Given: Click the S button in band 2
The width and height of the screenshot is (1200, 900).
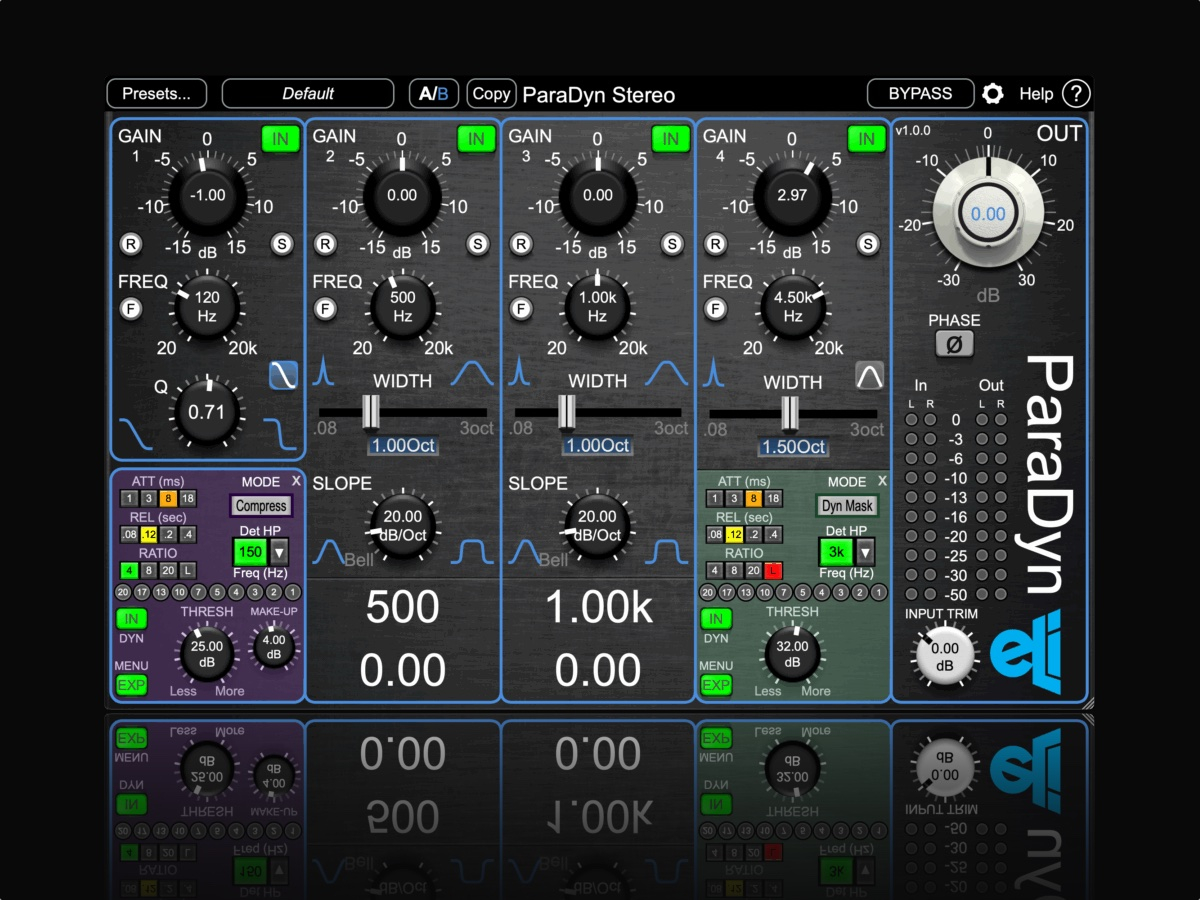Looking at the screenshot, I should [x=478, y=243].
